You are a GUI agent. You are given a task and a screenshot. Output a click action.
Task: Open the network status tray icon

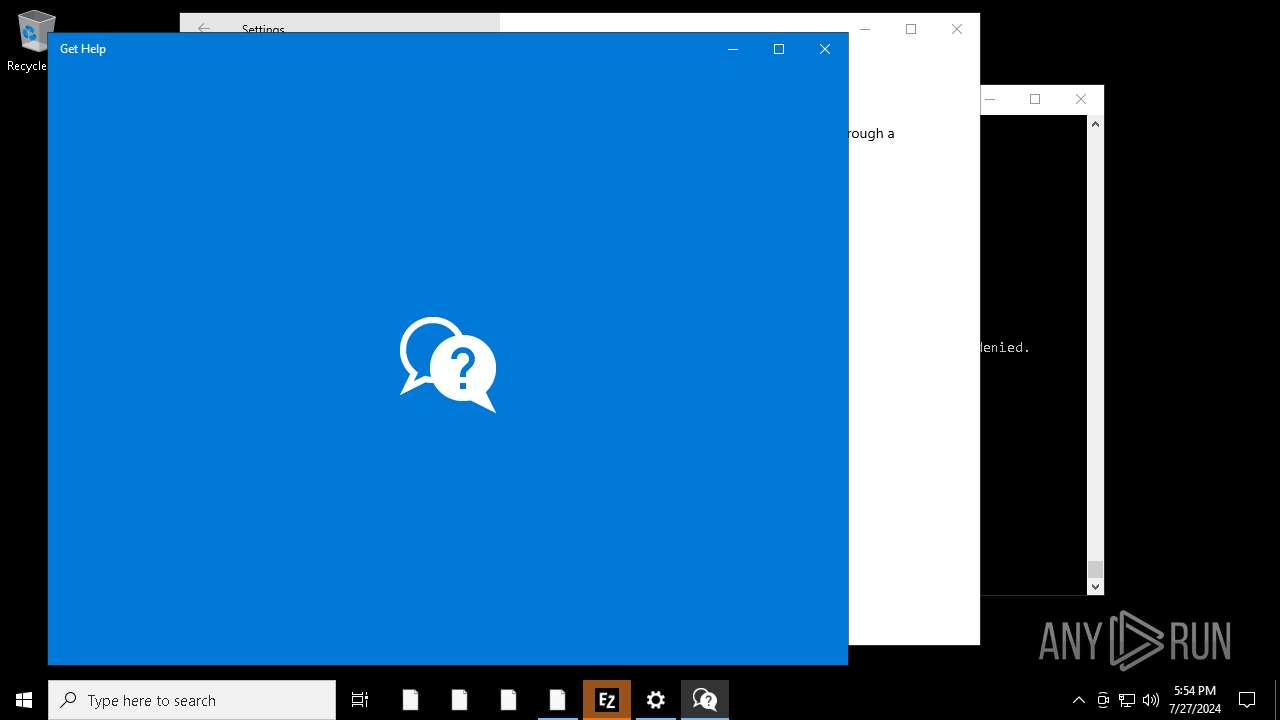(x=1127, y=700)
